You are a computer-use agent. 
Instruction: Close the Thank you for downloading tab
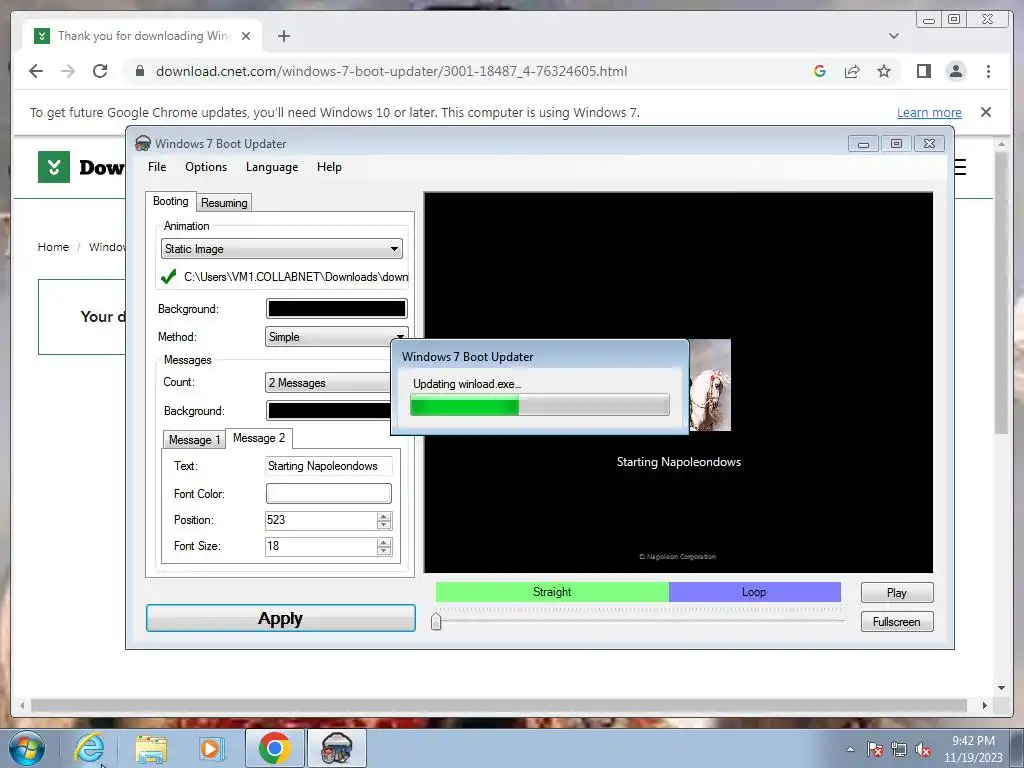point(246,36)
